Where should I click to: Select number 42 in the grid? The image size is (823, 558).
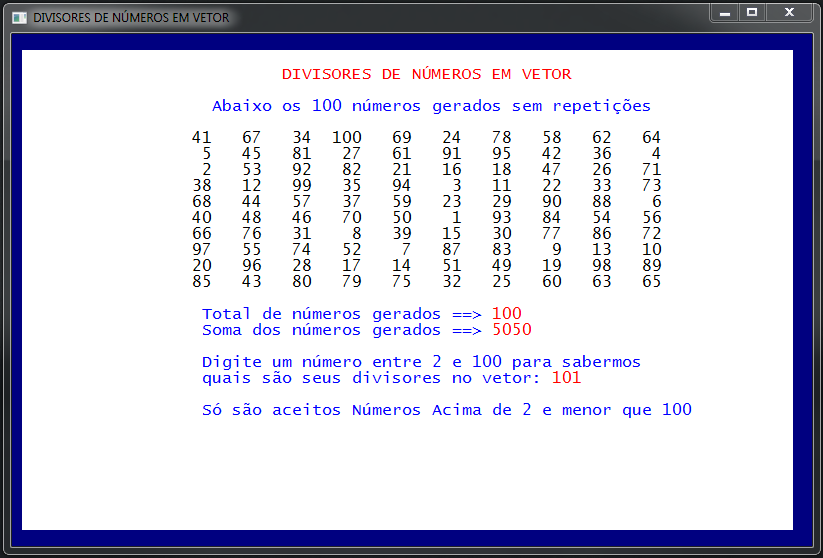[552, 154]
